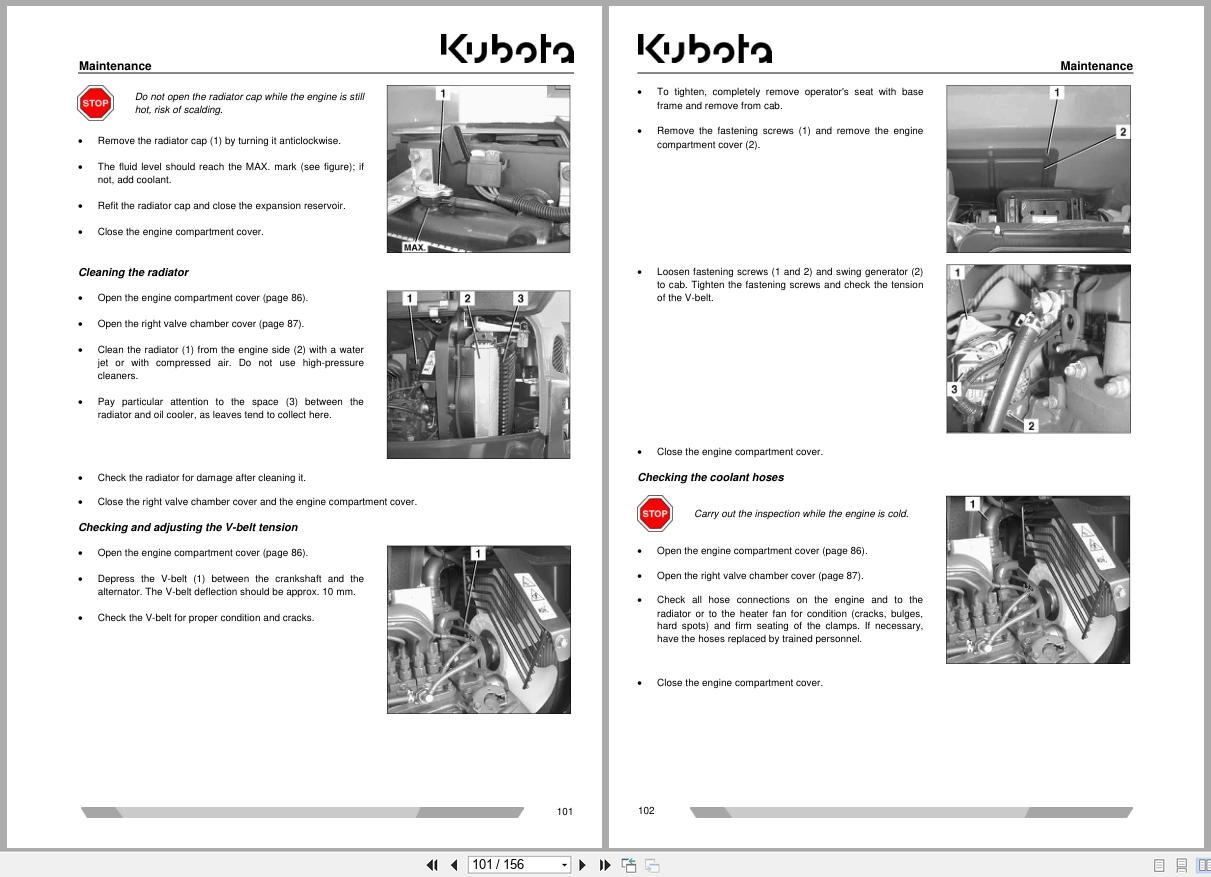Click the Kubota logo on the left page
Image resolution: width=1211 pixels, height=877 pixels.
click(x=508, y=47)
